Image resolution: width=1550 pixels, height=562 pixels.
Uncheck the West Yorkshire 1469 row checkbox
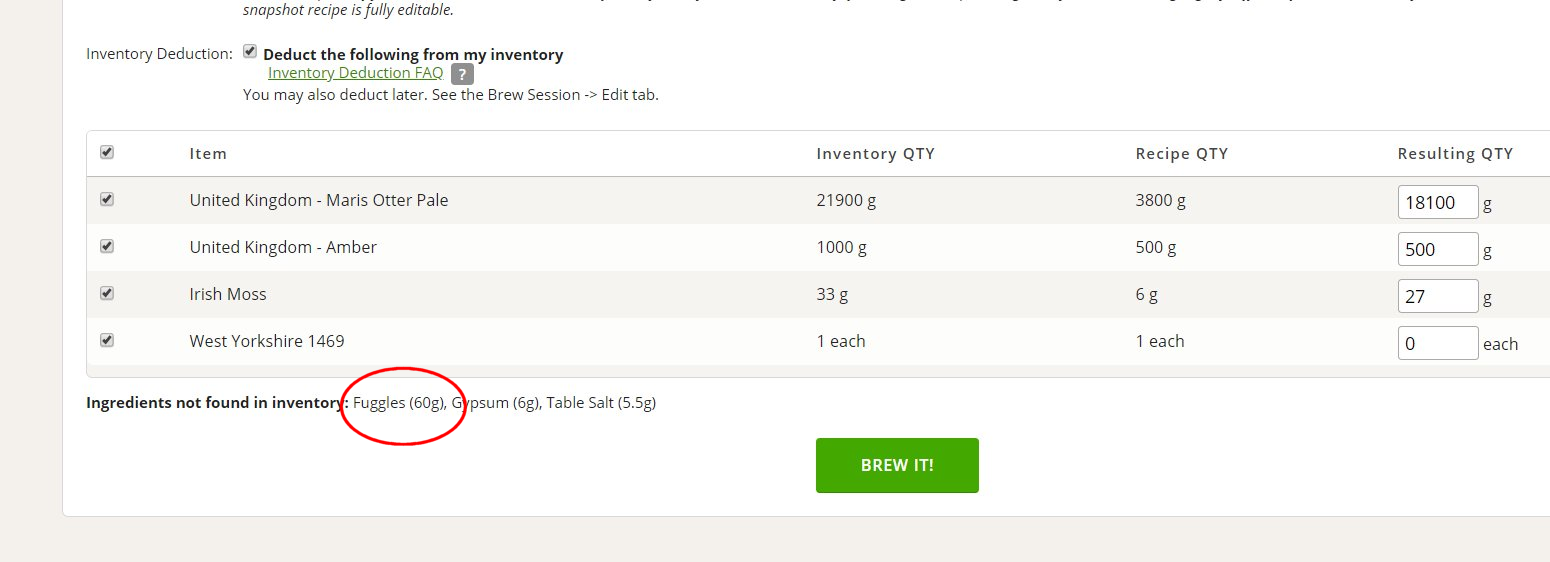click(x=107, y=340)
